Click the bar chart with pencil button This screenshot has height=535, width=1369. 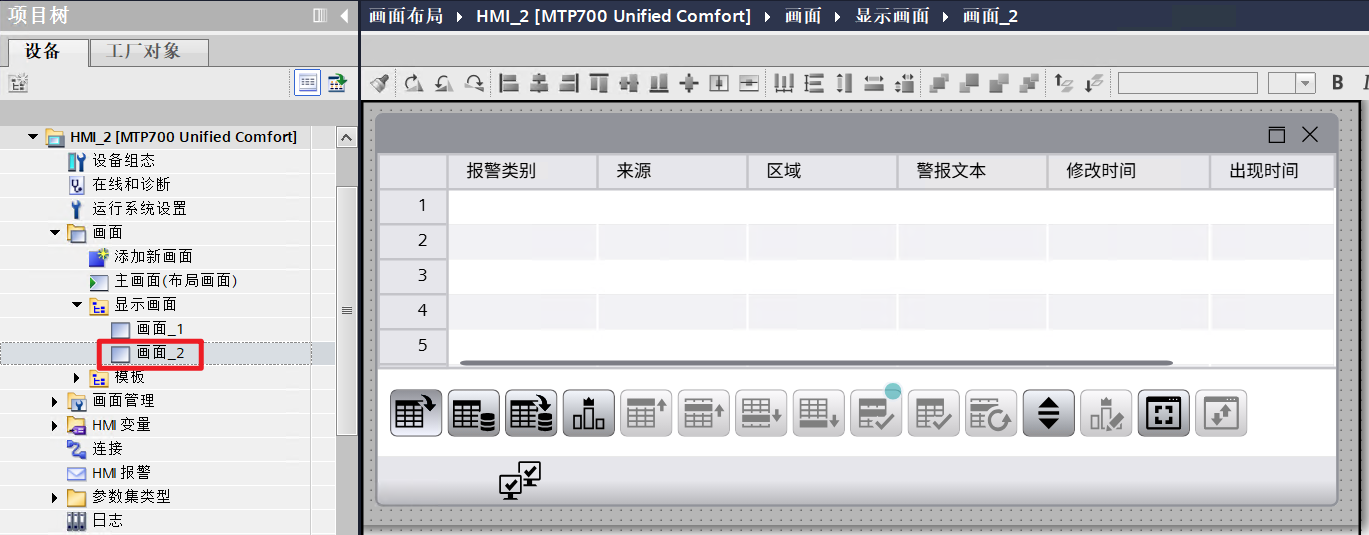(1106, 413)
